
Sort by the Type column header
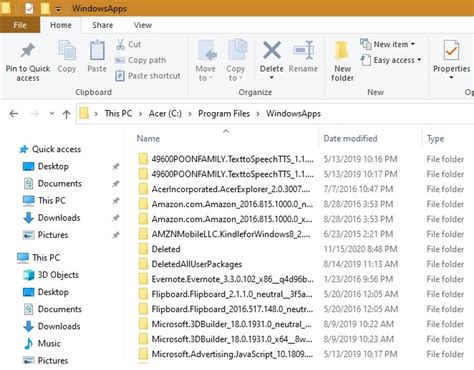pyautogui.click(x=435, y=139)
